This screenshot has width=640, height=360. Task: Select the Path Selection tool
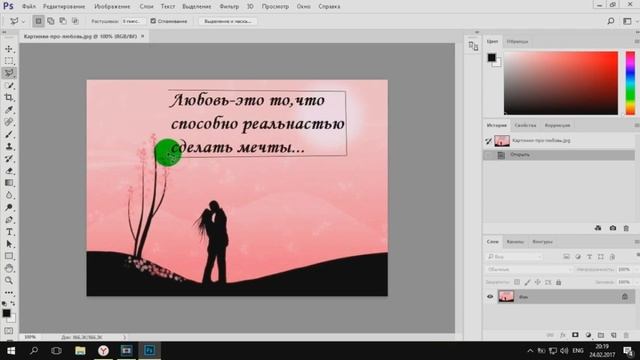(9, 244)
